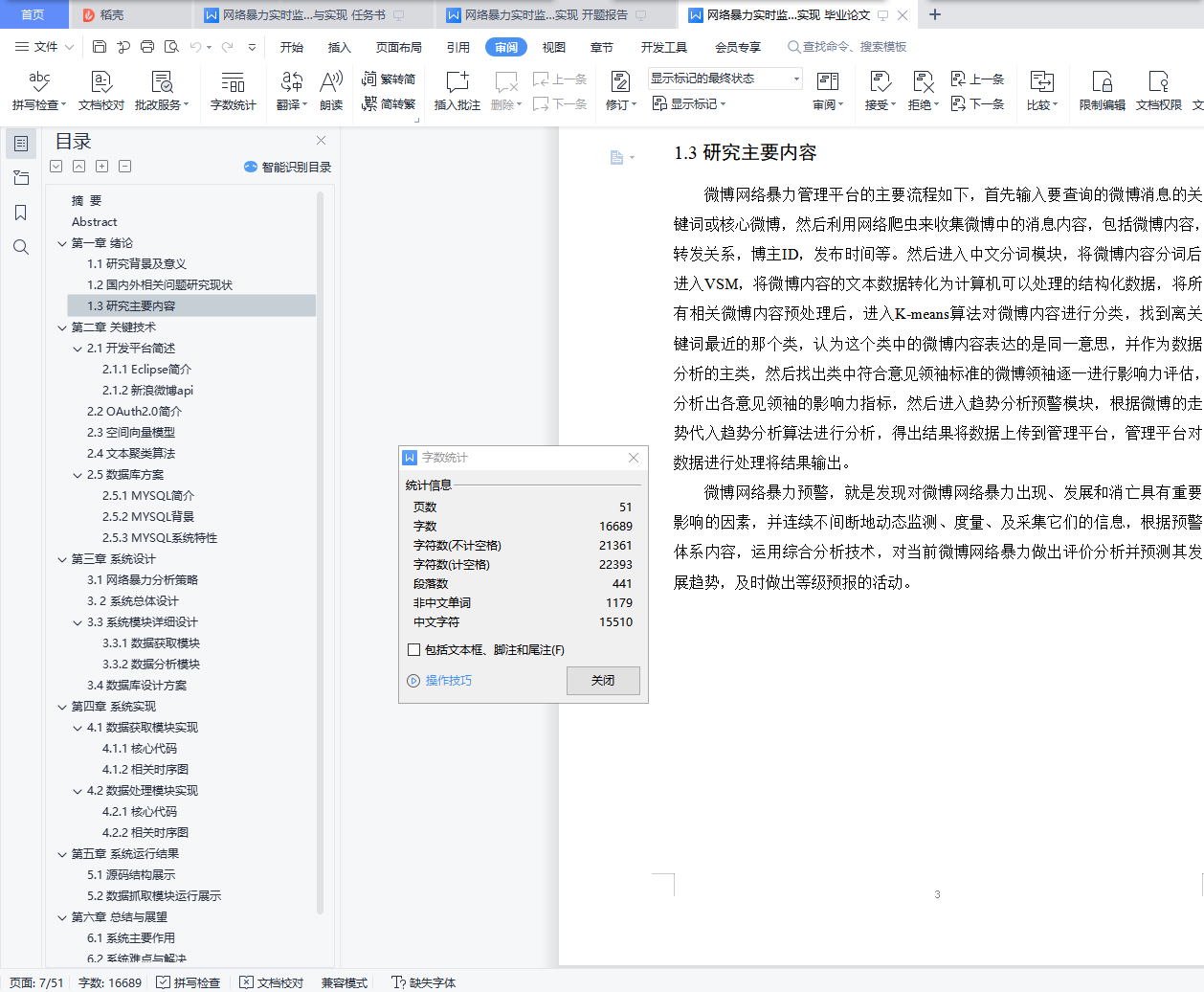Collapse 第三章 系统设计 node

point(62,559)
